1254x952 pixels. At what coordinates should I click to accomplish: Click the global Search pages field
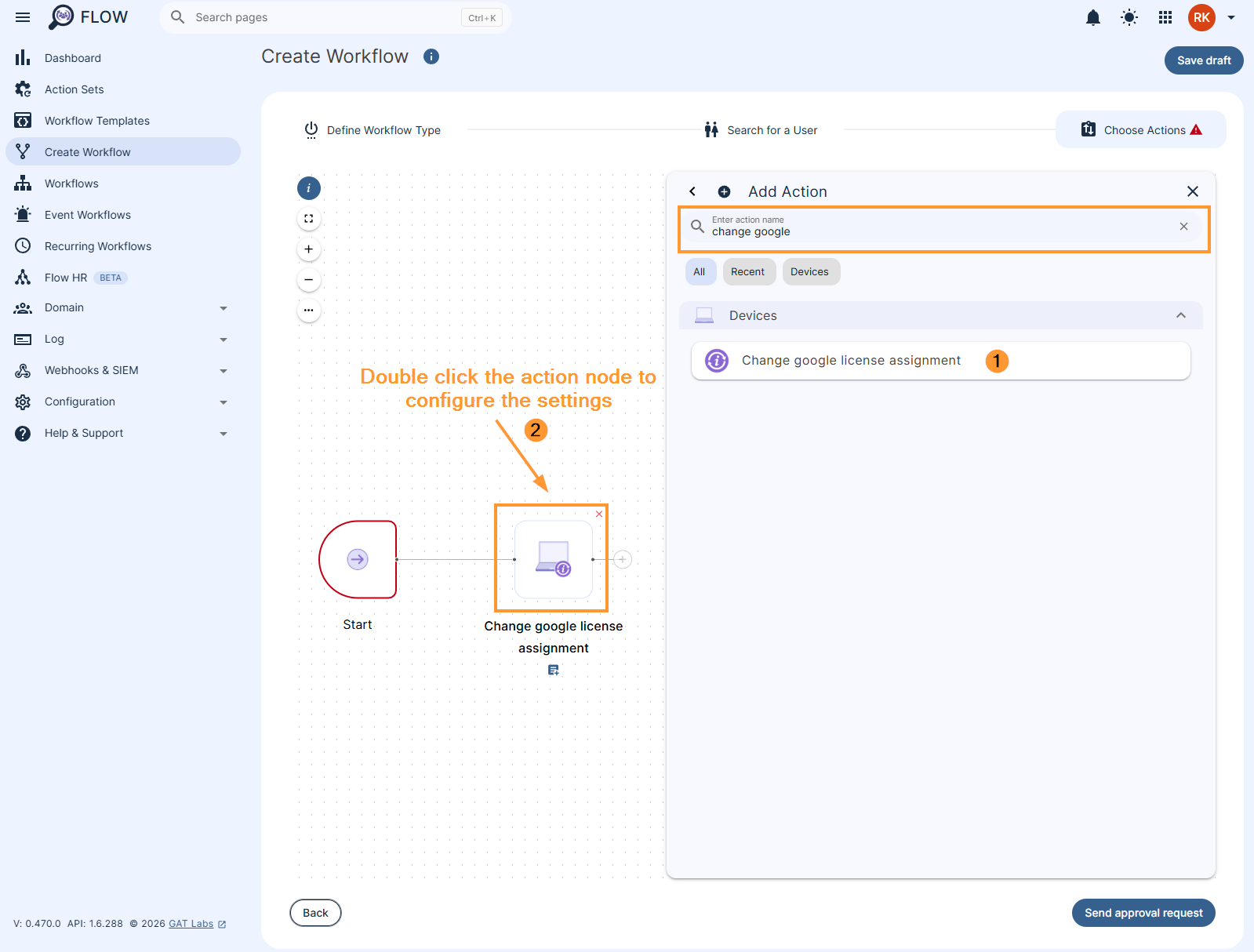tap(336, 17)
